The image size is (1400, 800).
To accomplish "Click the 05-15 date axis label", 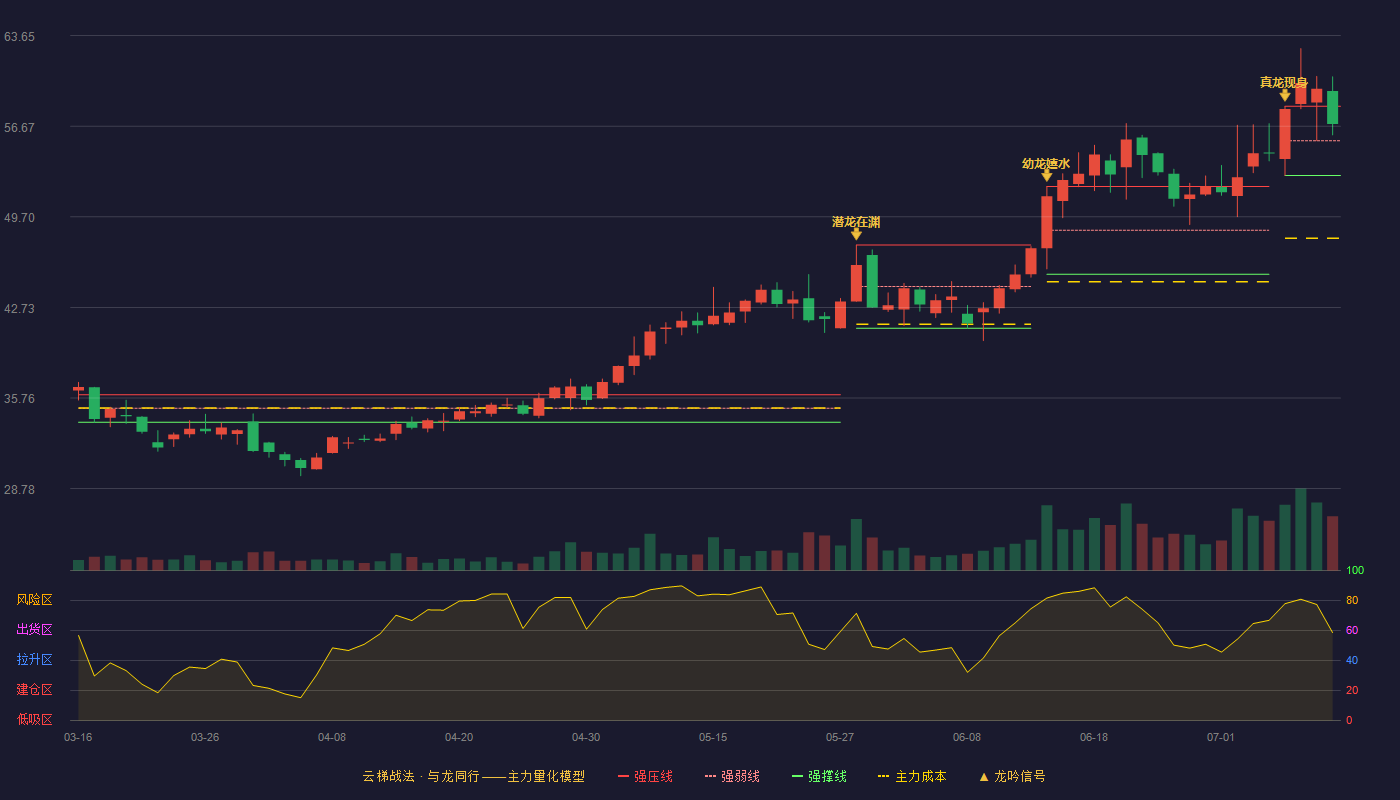I will tap(713, 737).
